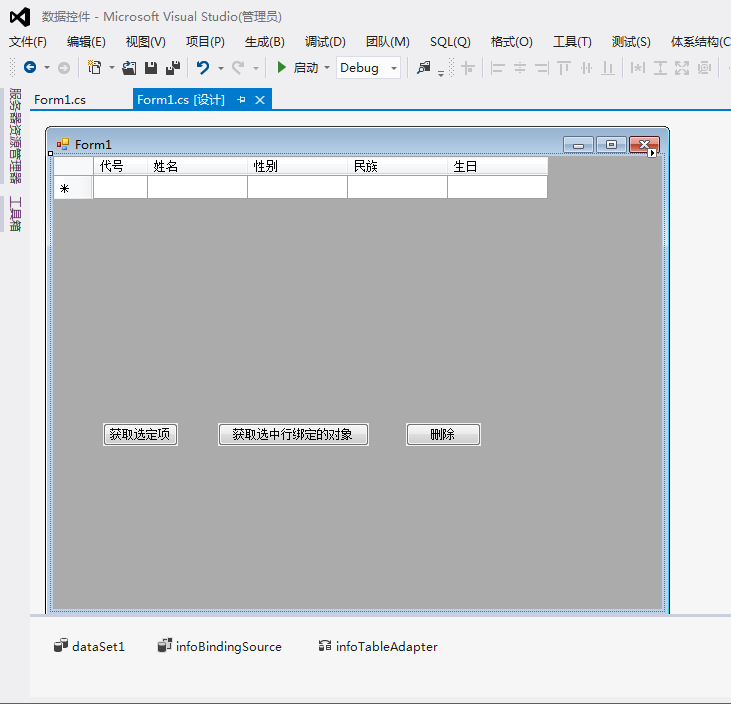Click the 姓名 column header
Image resolution: width=731 pixels, height=704 pixels.
pos(197,166)
